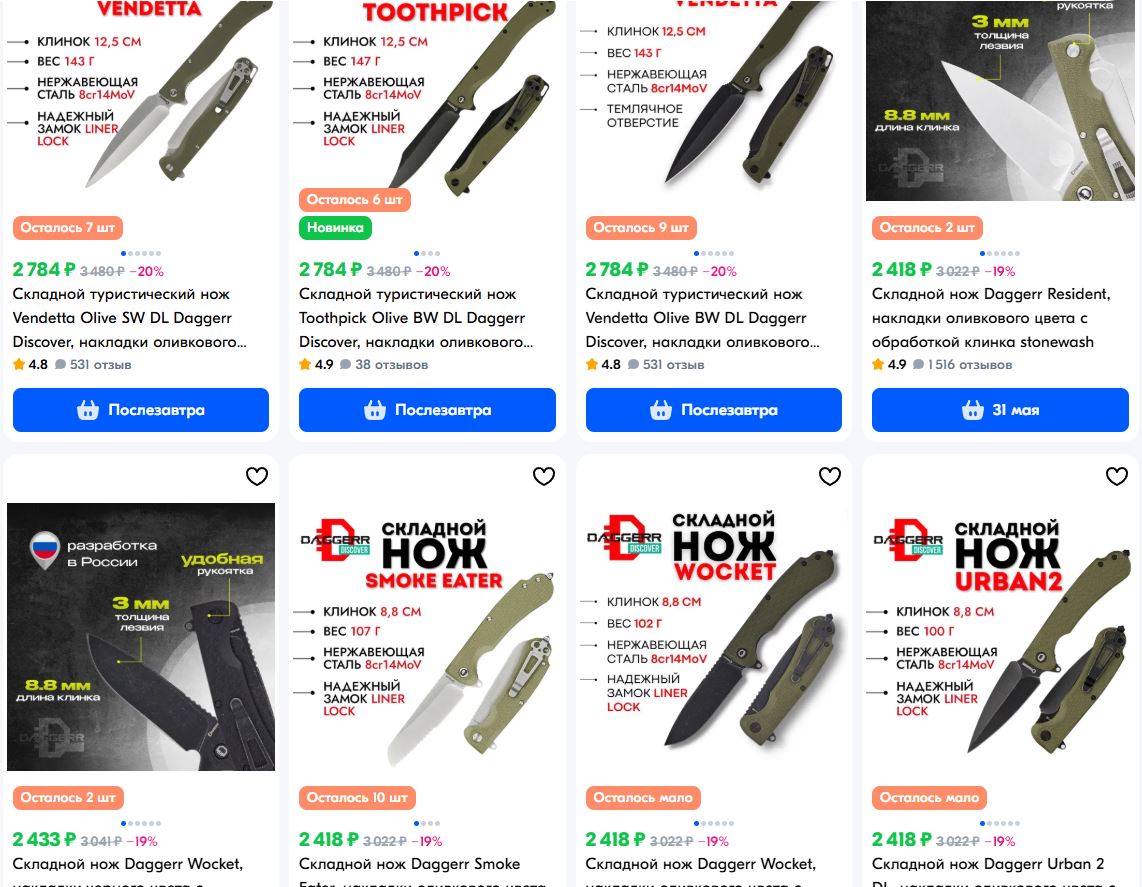The height and width of the screenshot is (887, 1142).
Task: Open Urban2 folding knife thumbnail
Action: pyautogui.click(x=1000, y=637)
